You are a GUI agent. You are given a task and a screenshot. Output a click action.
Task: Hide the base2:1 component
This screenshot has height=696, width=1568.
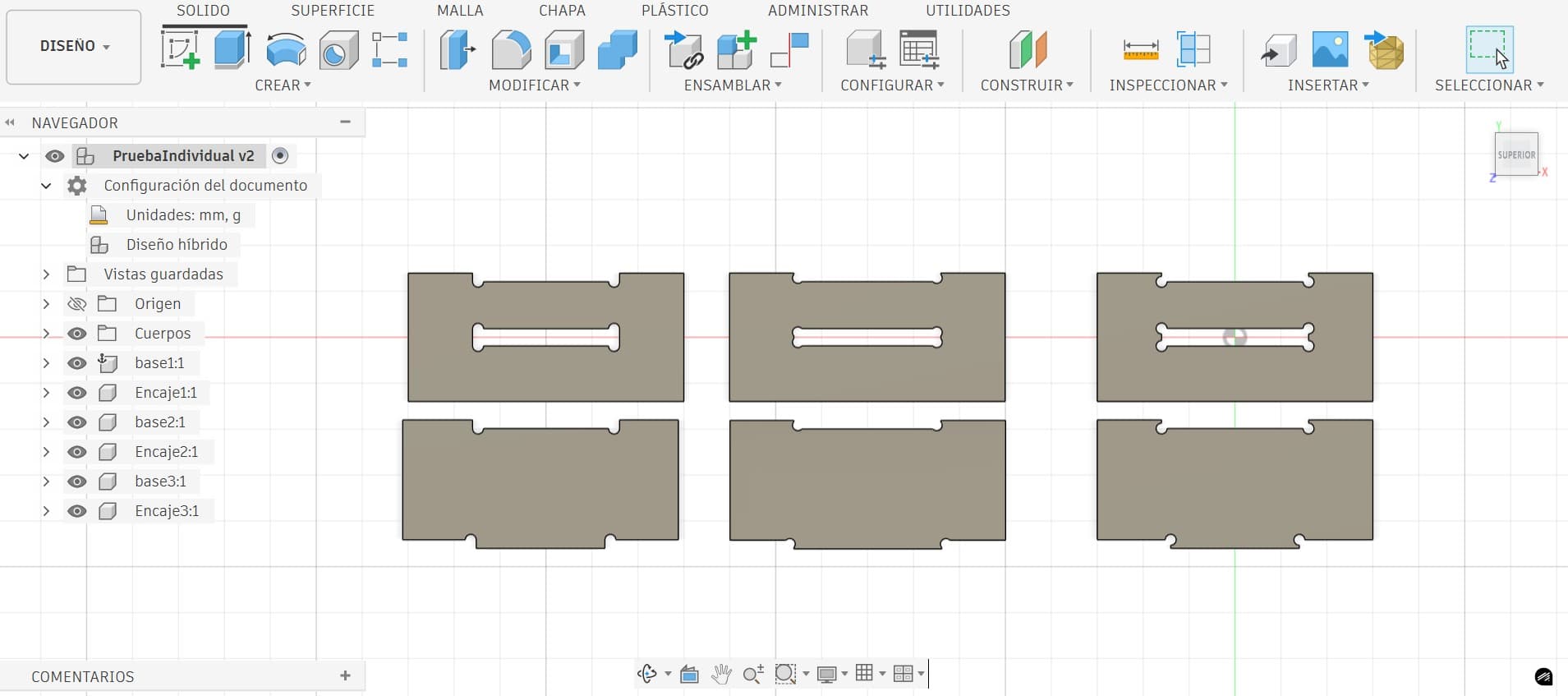(76, 422)
